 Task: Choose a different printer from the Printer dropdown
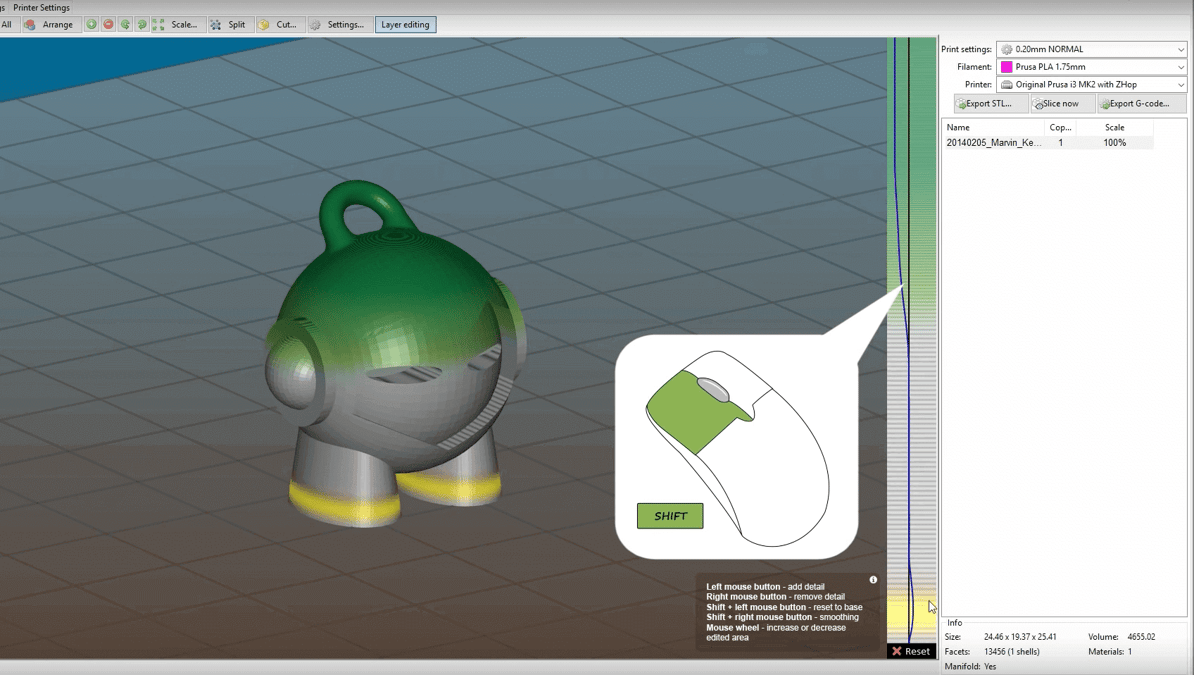[1090, 84]
